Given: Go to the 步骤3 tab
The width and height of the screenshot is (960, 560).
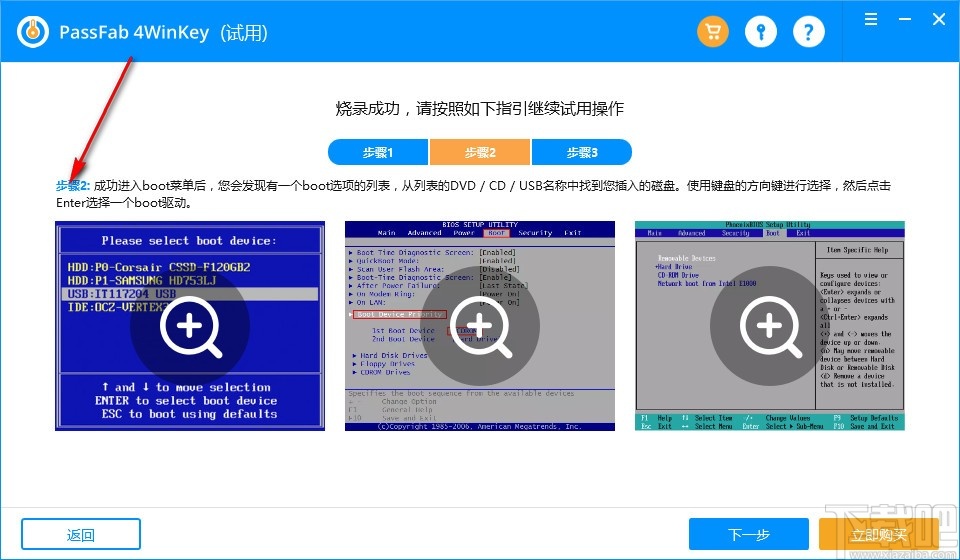Looking at the screenshot, I should pyautogui.click(x=582, y=152).
